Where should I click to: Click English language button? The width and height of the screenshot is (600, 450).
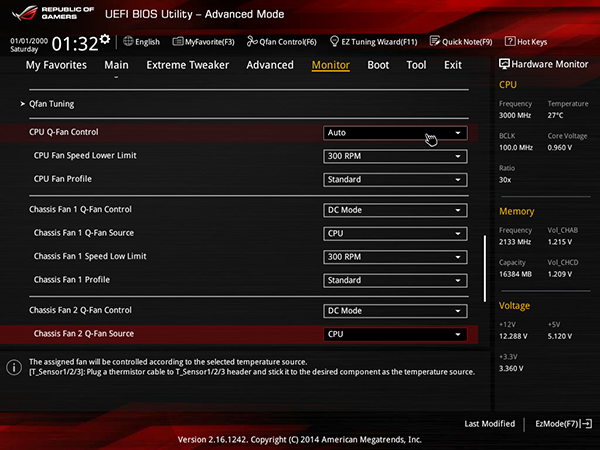coord(142,41)
